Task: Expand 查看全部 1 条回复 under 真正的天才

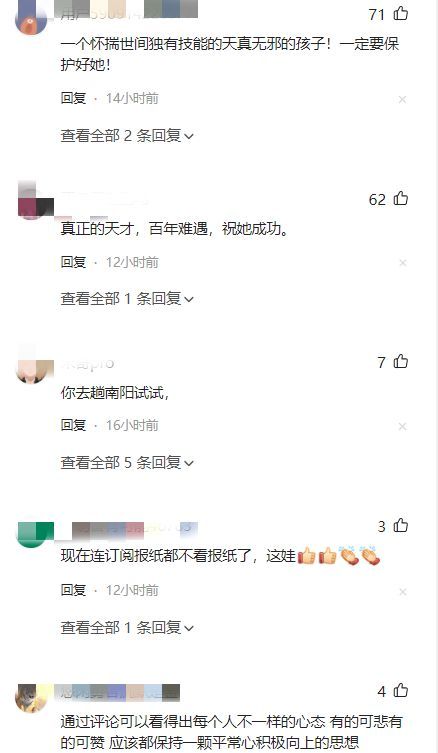Action: (x=127, y=299)
